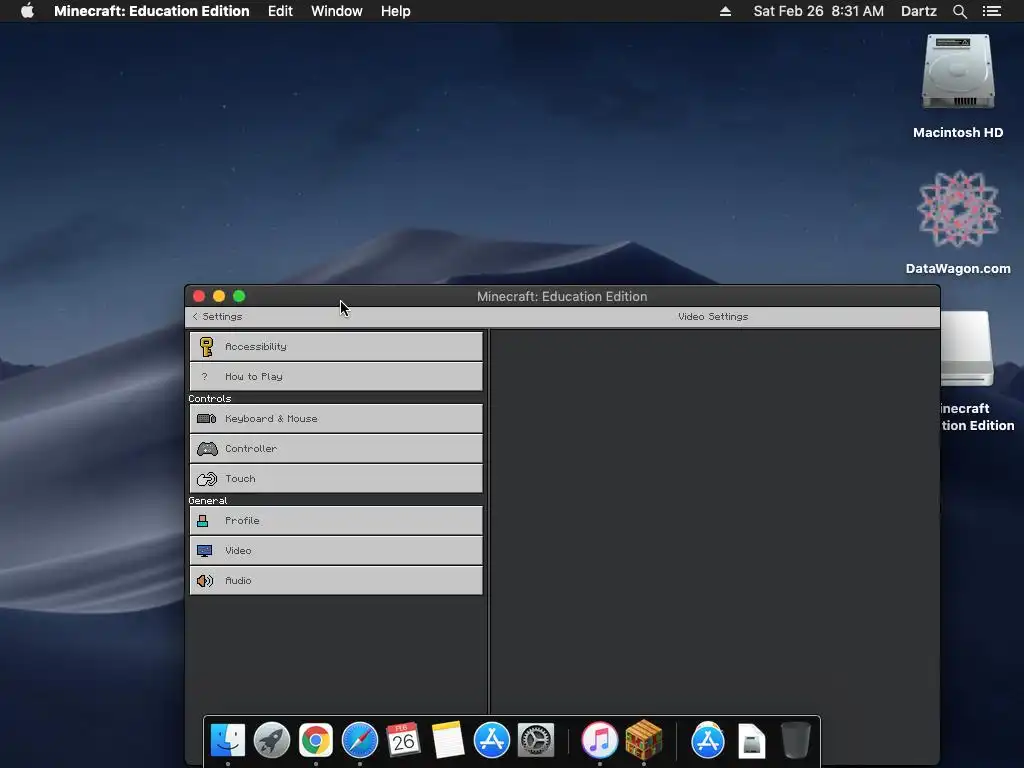
Task: Click the Controls section label
Action: (210, 398)
